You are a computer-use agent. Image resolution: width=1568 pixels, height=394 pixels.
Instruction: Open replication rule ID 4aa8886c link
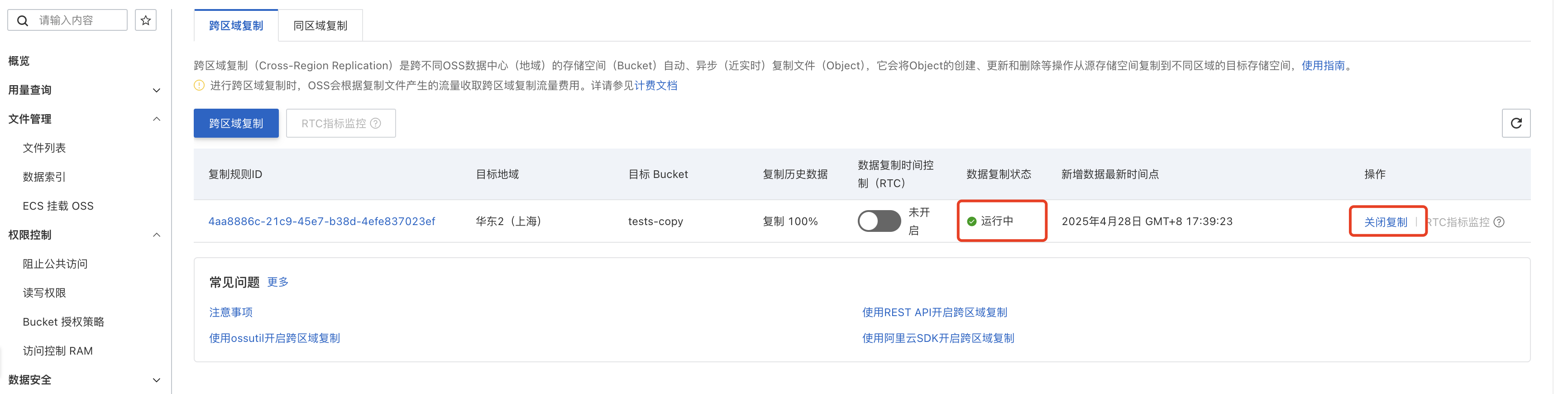coord(321,221)
